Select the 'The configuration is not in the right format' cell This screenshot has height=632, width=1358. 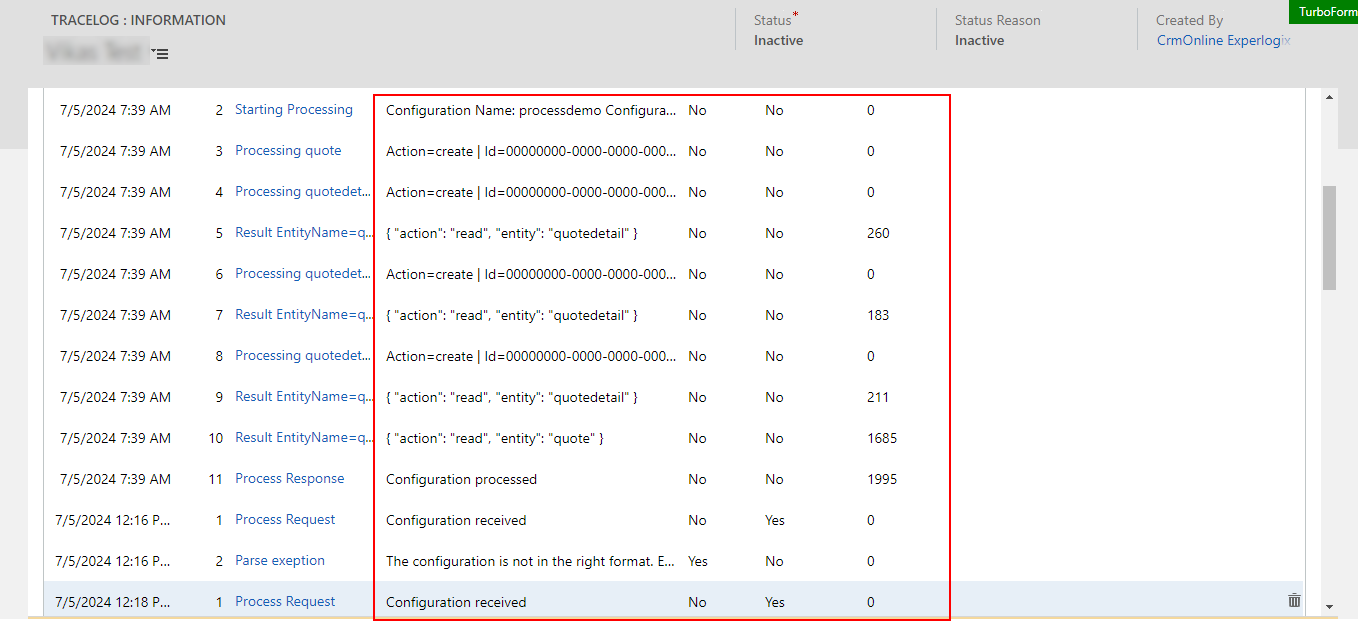[531, 561]
